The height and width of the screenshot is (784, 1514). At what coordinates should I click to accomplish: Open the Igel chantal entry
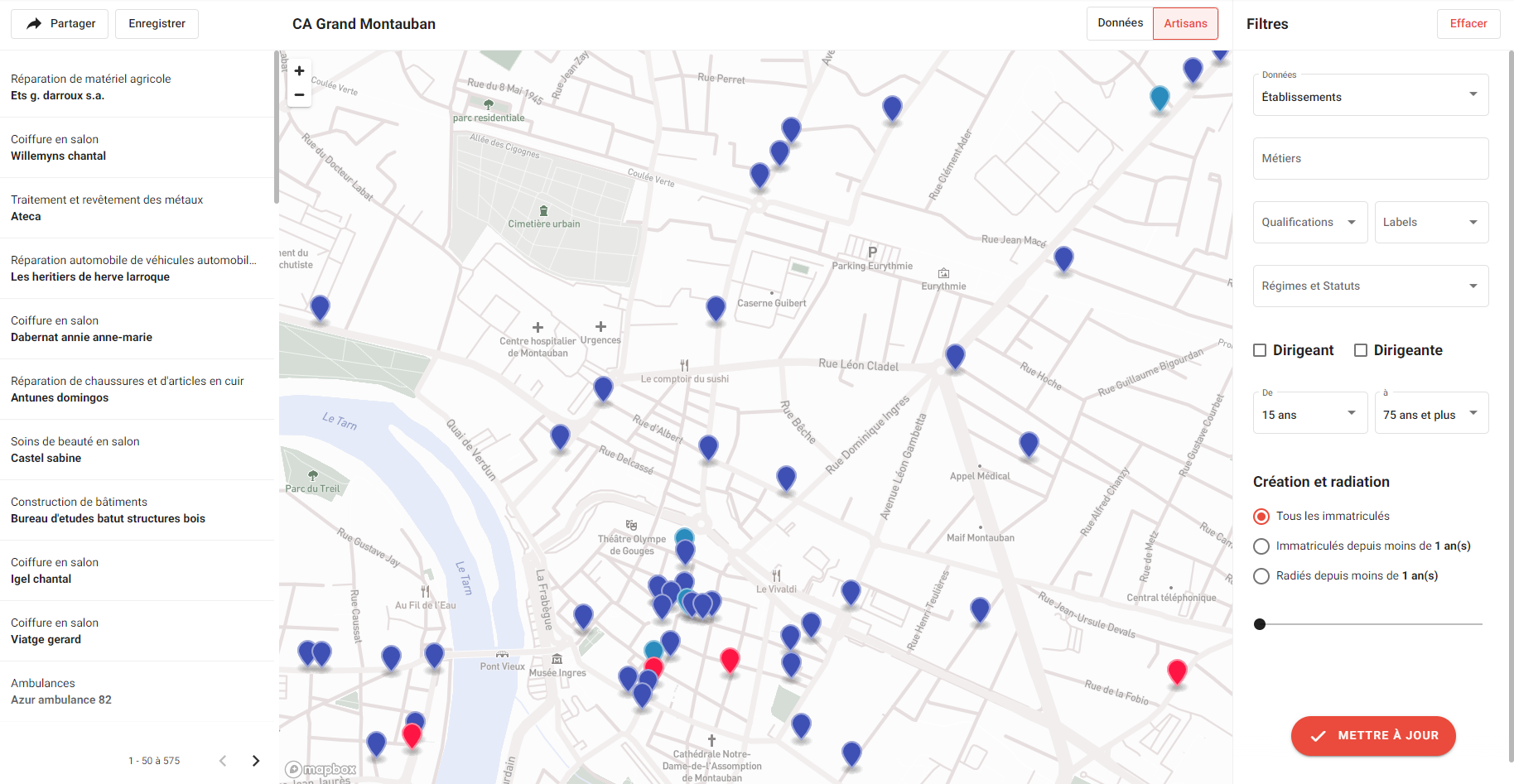(137, 570)
